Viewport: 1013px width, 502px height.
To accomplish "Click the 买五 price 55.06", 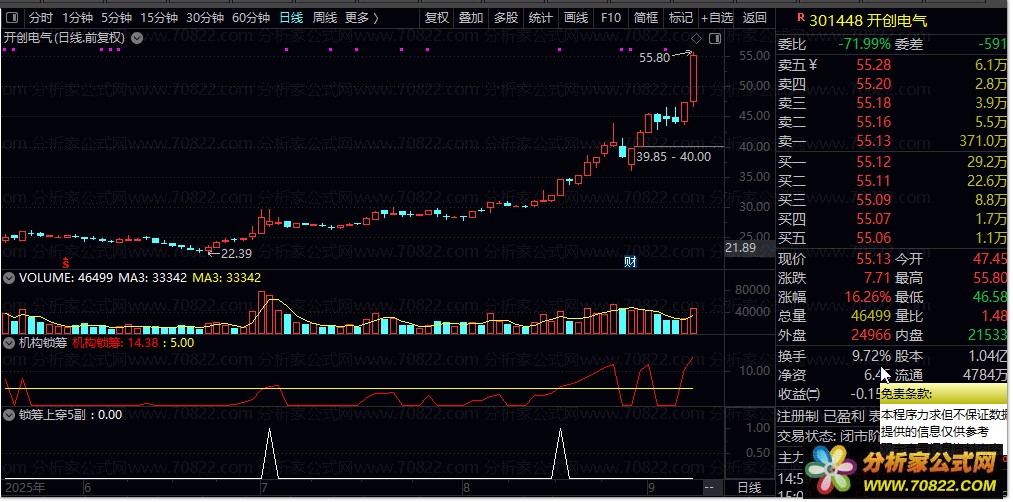I will coord(873,238).
